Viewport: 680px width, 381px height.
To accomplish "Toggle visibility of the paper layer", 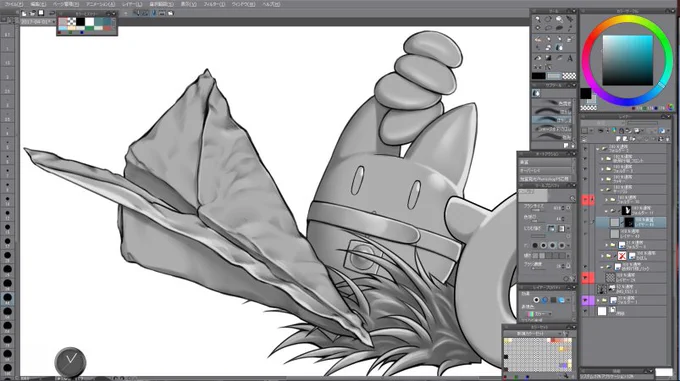I will [x=585, y=311].
